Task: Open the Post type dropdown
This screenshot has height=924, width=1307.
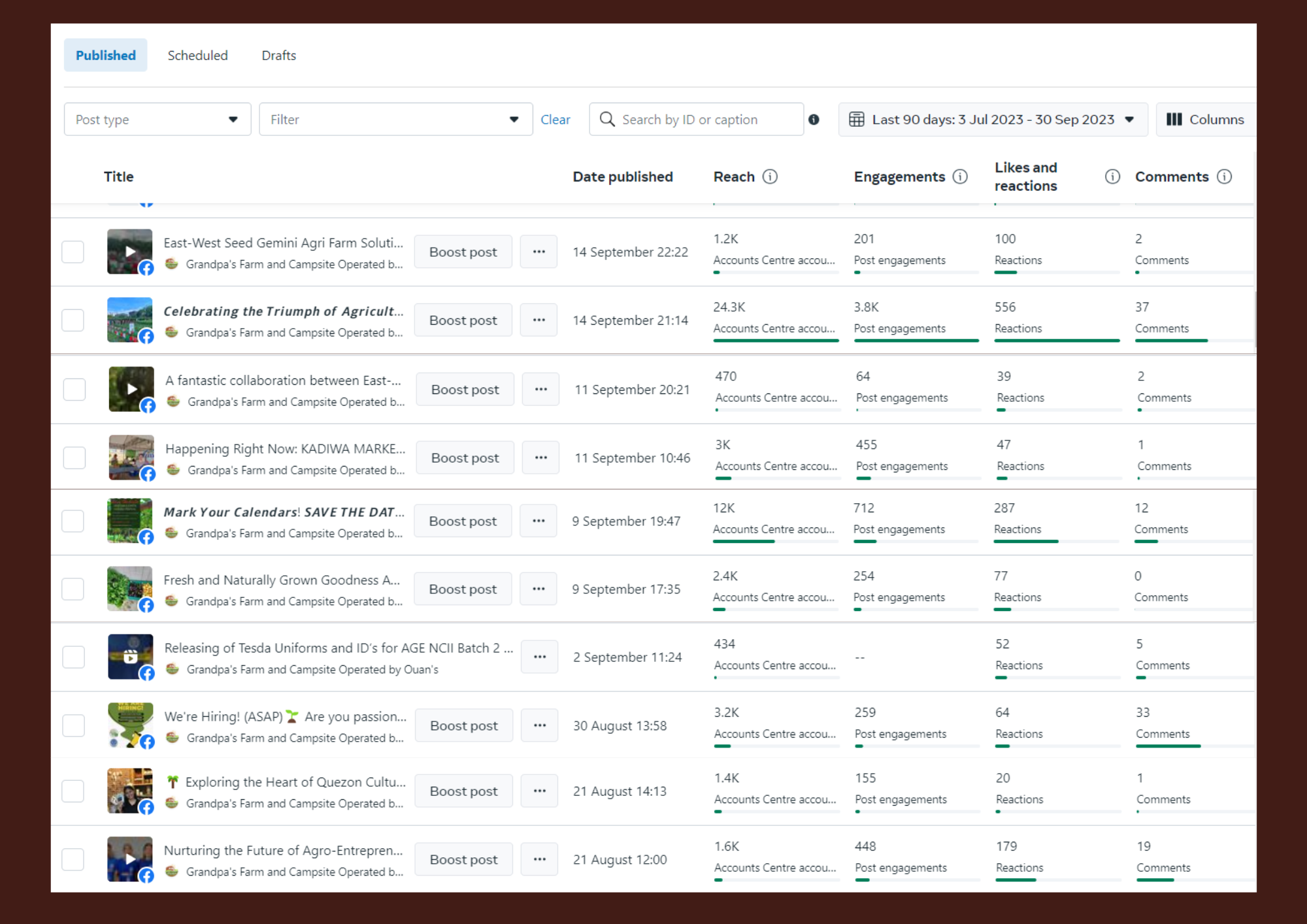Action: (x=157, y=120)
